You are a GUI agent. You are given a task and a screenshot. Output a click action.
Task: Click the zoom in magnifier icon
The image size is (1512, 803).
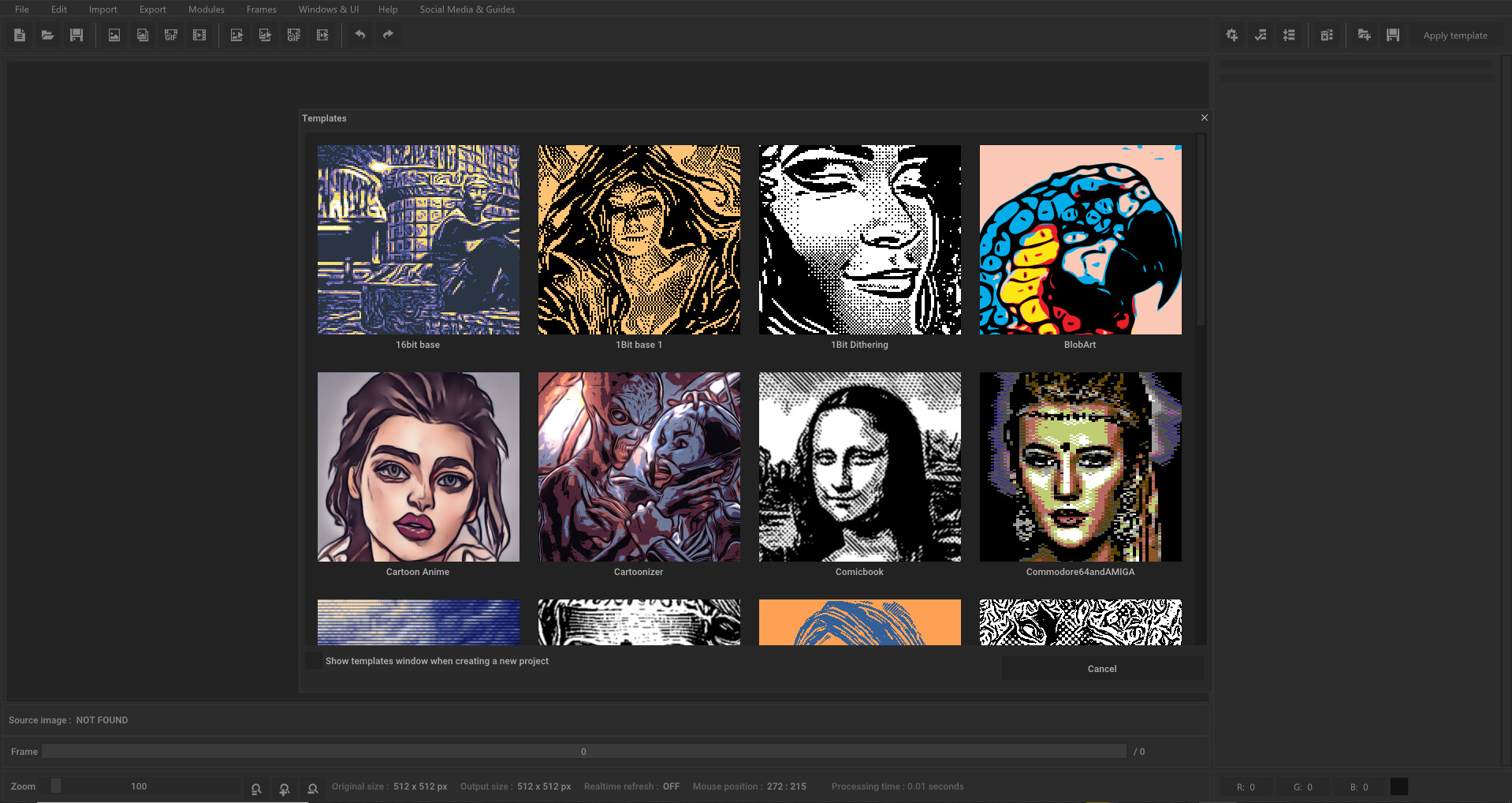pos(285,789)
